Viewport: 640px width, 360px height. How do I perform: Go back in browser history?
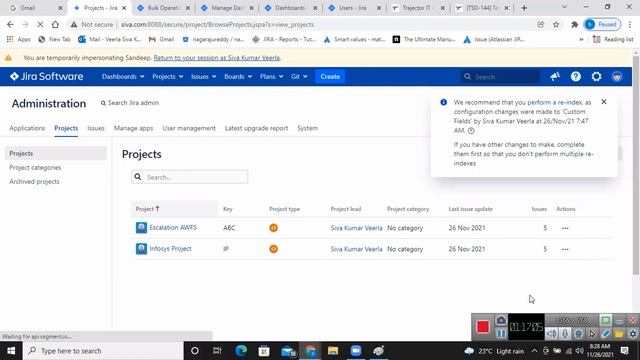click(10, 24)
